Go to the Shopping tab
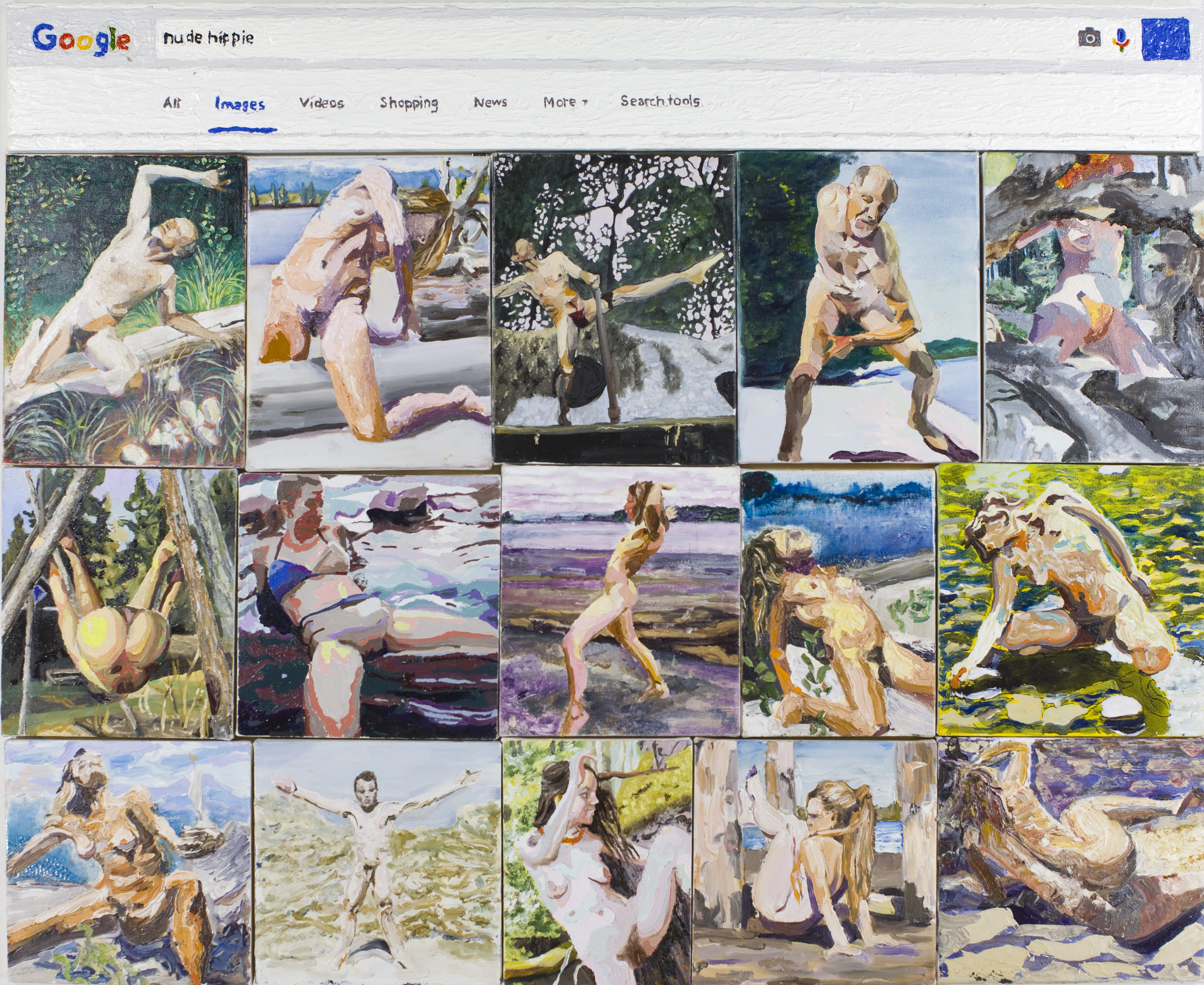Screen dimensions: 1204x985 [x=409, y=103]
